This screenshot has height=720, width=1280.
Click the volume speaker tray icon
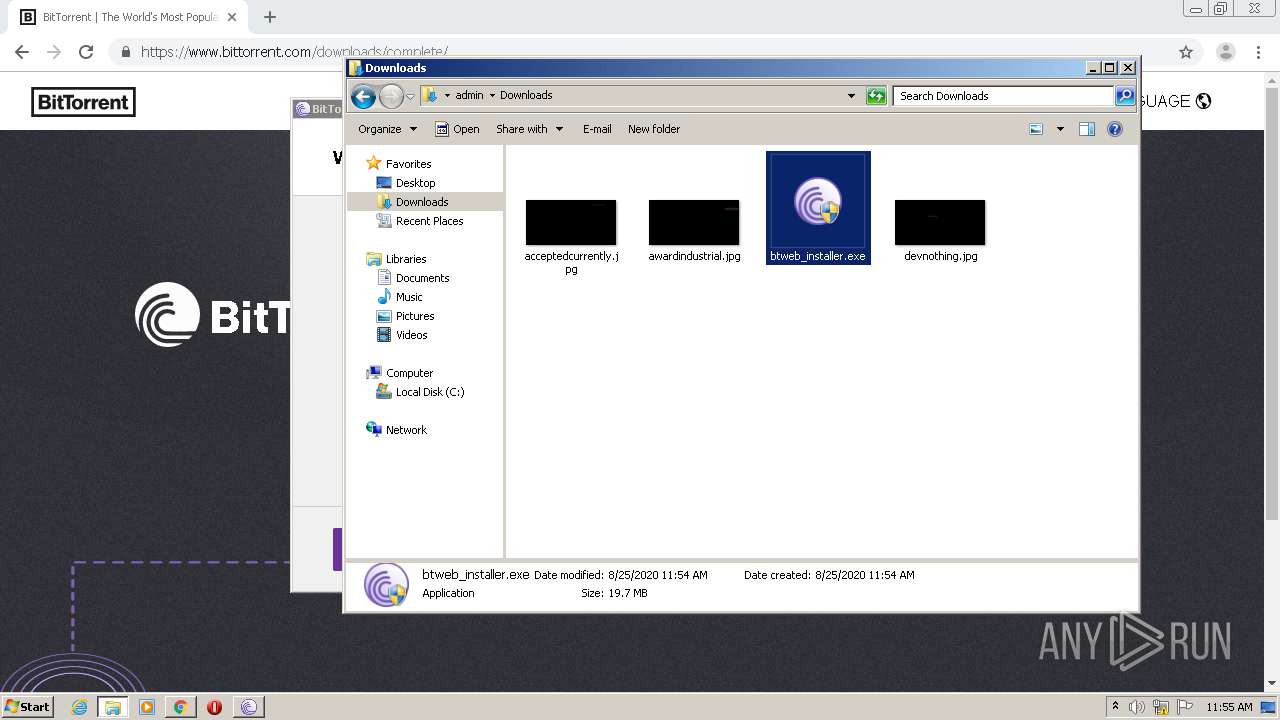pos(1137,707)
